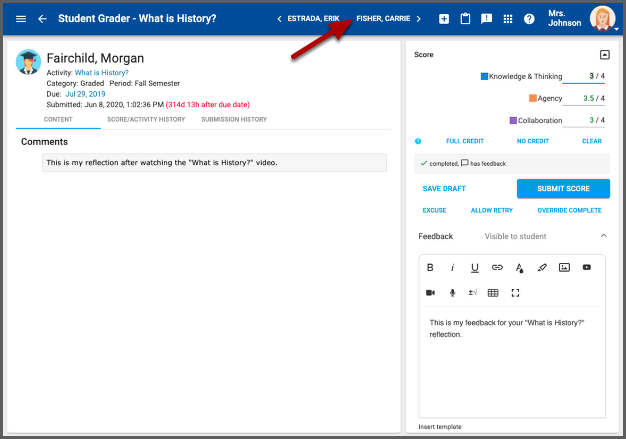The image size is (626, 439).
Task: Open the apps grid icon
Action: click(508, 19)
